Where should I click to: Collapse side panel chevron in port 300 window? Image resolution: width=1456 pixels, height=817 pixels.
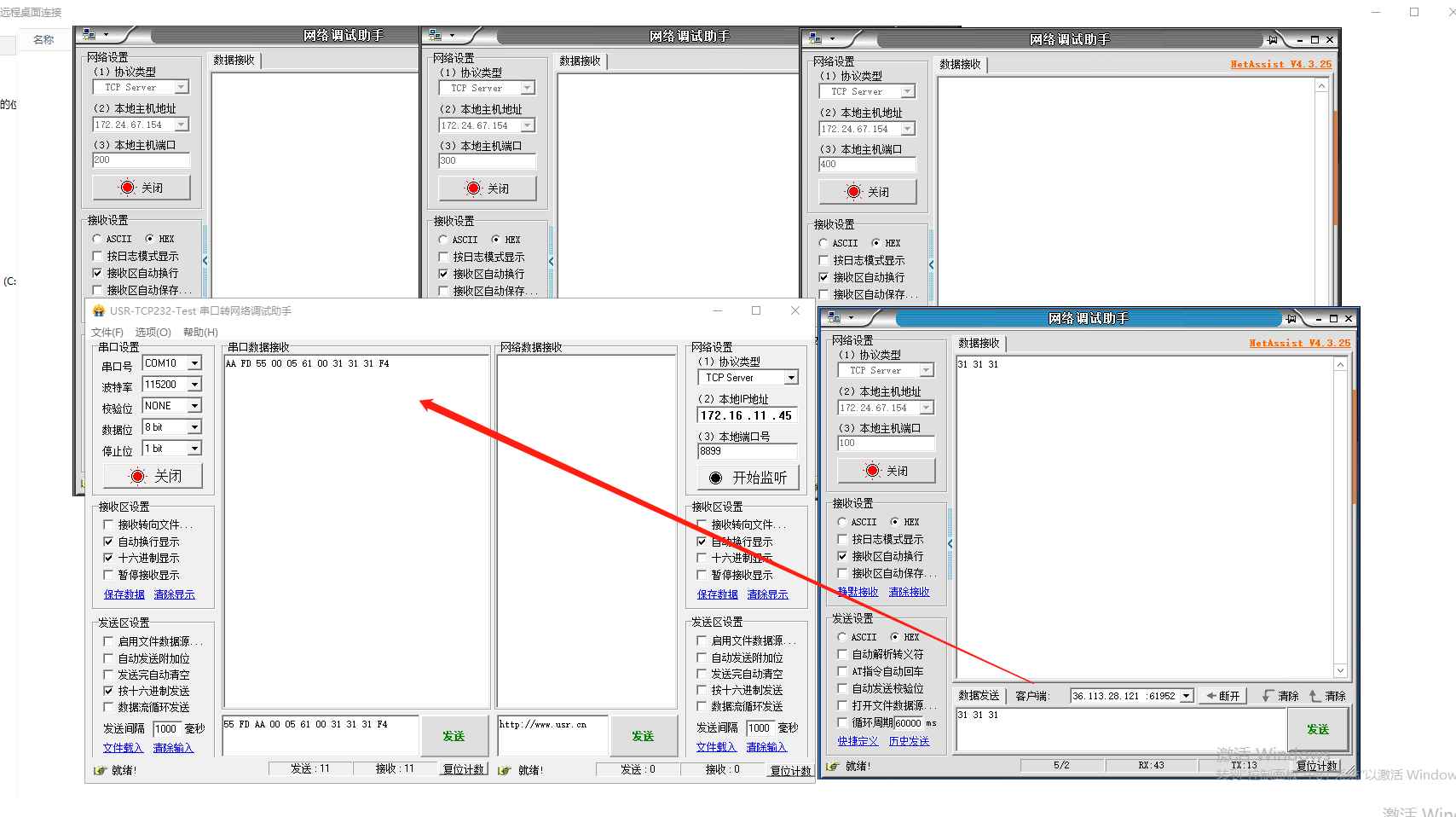[551, 261]
